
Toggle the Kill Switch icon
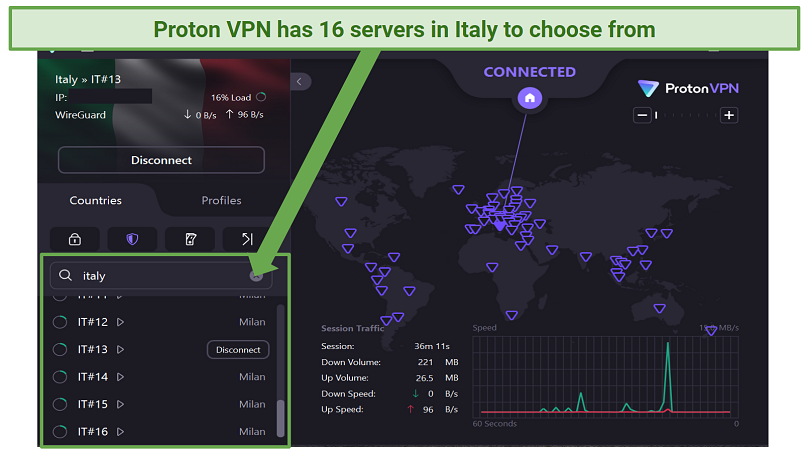tap(190, 239)
